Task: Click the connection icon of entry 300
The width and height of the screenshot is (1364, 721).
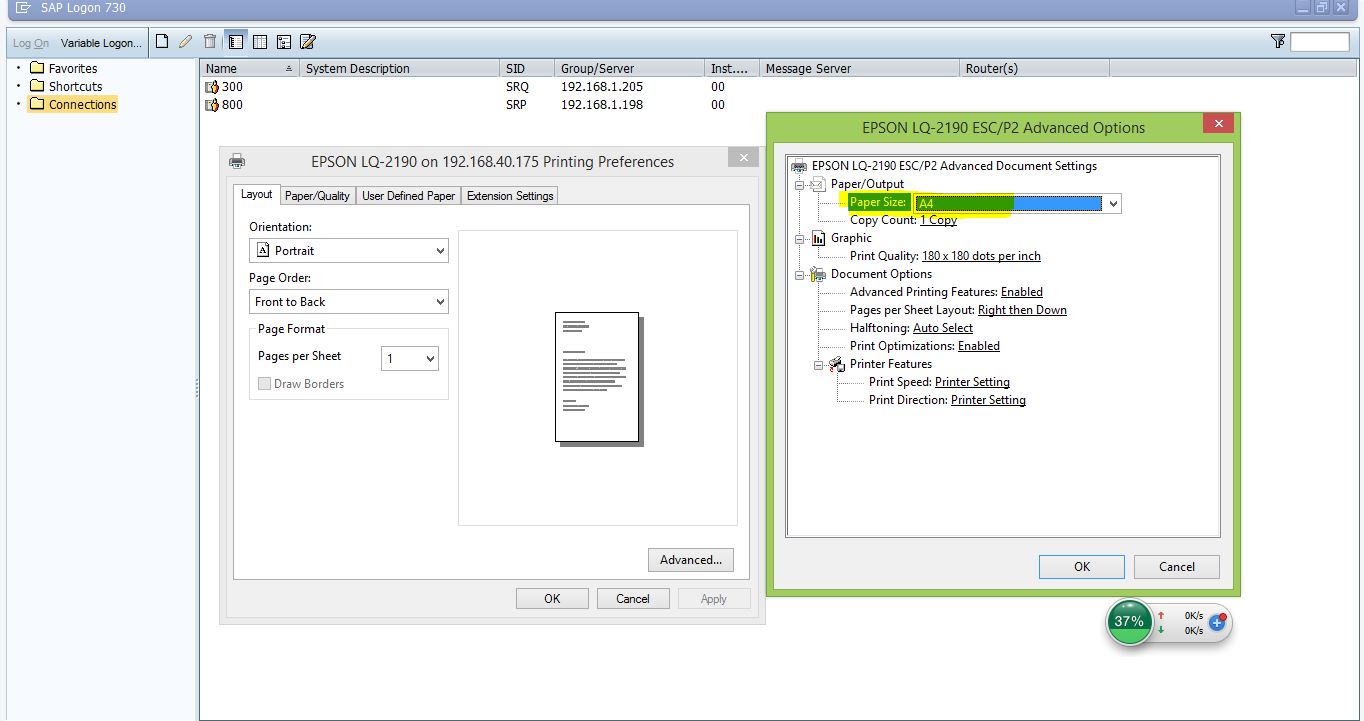Action: 212,87
